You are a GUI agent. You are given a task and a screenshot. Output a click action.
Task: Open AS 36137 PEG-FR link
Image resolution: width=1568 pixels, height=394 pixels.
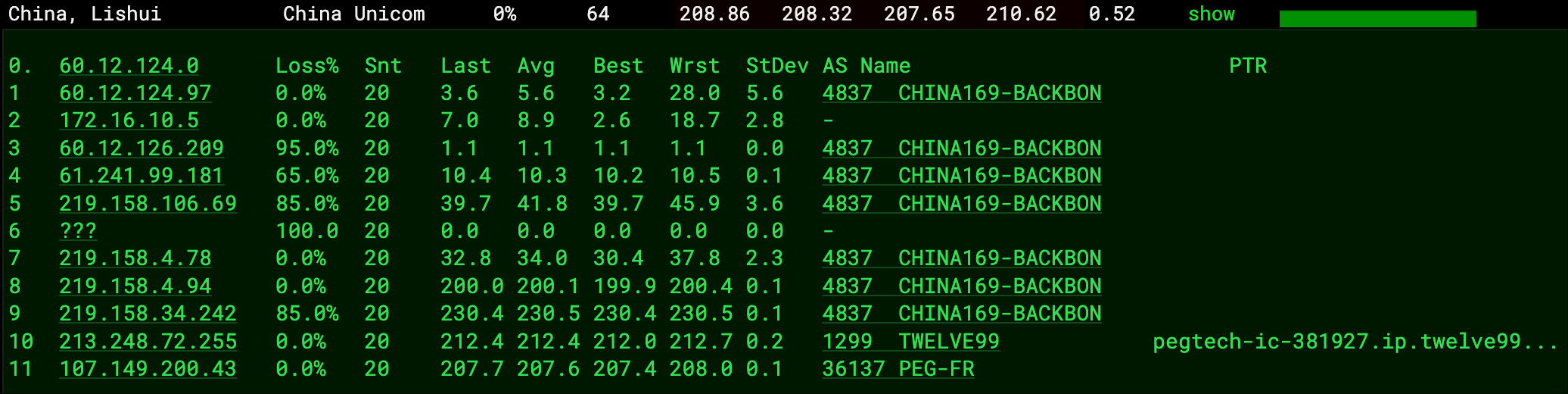898,369
